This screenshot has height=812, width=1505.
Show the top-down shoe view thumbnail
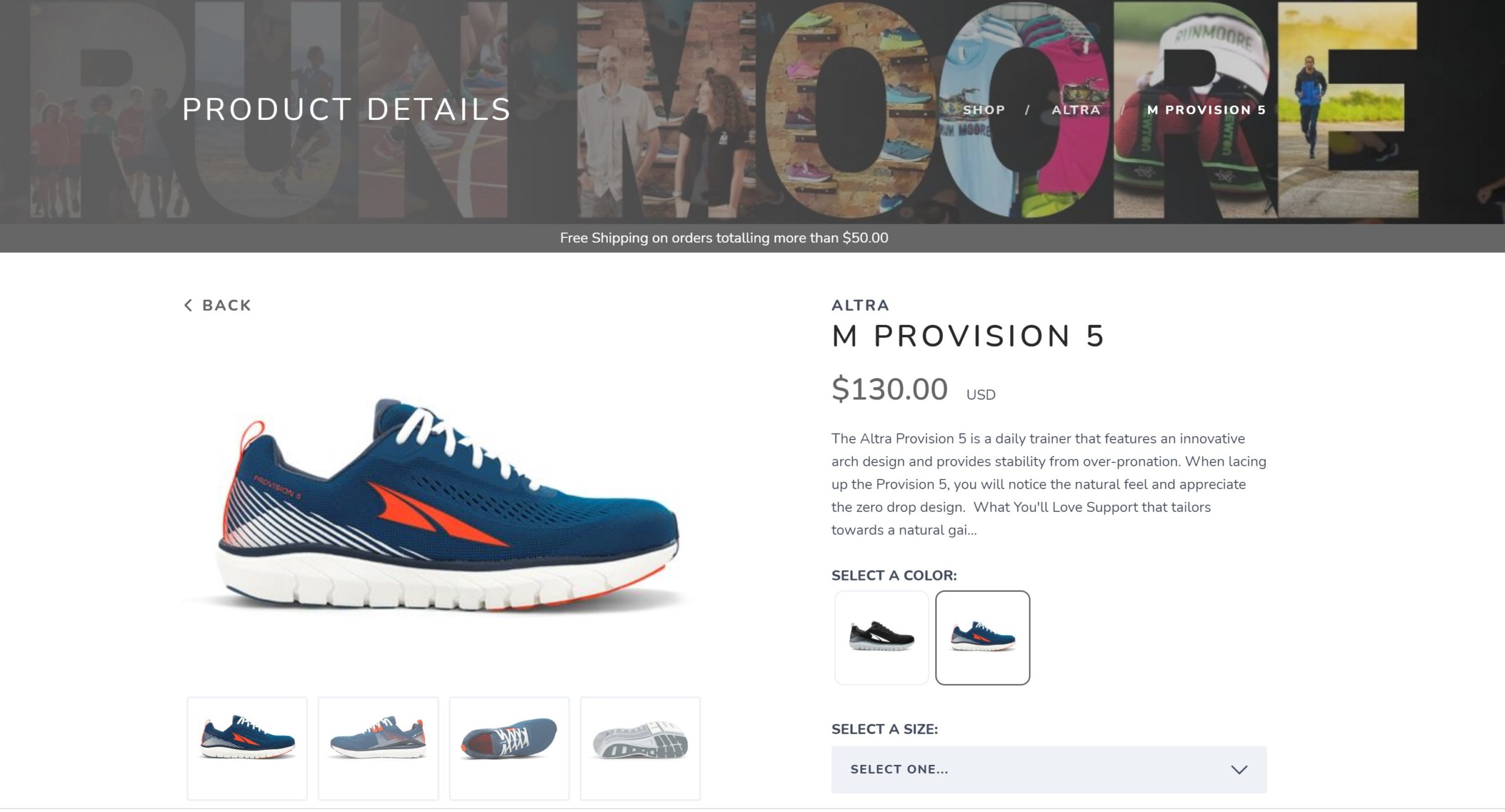(509, 749)
